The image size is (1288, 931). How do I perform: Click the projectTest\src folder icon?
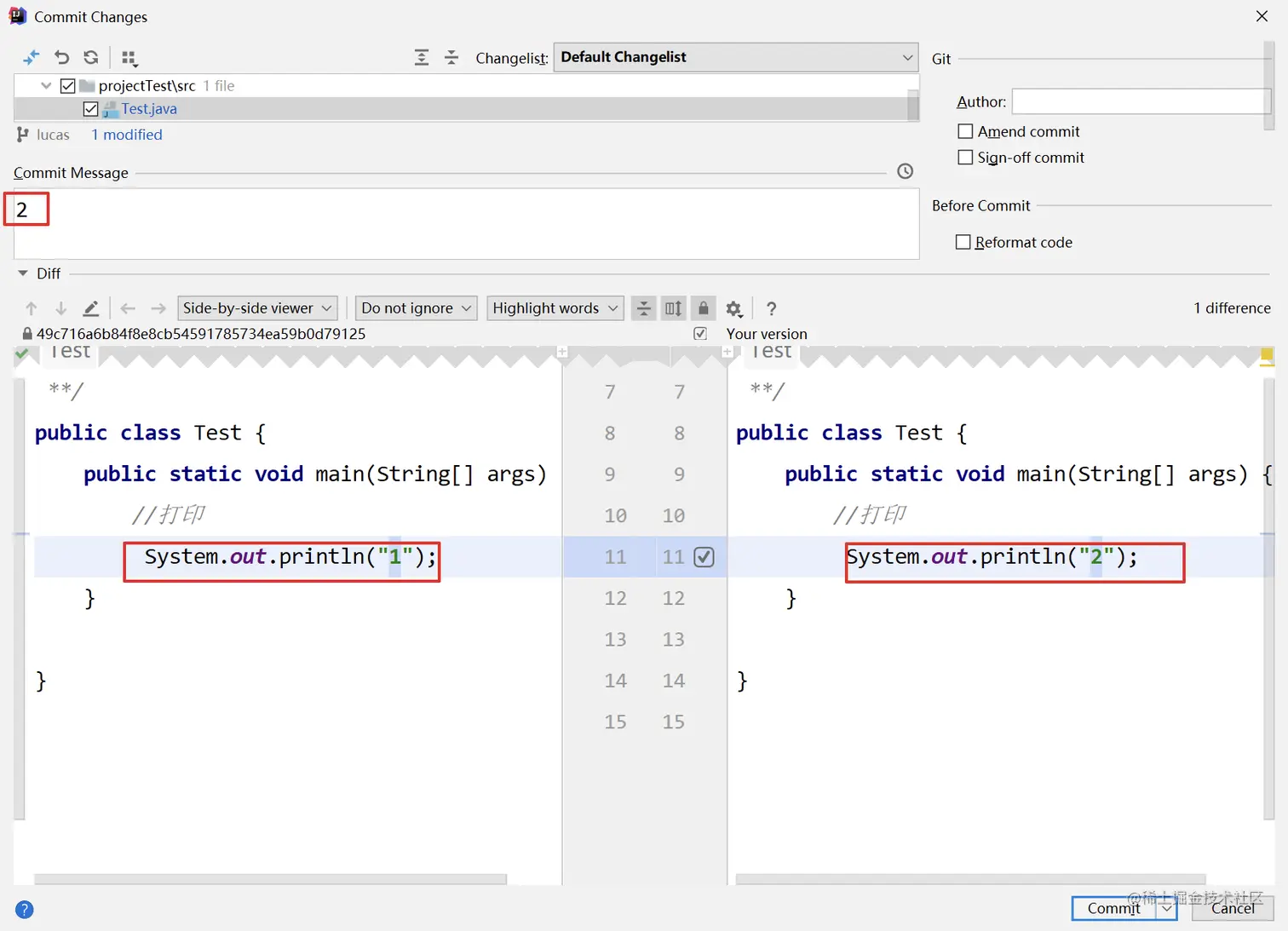coord(87,86)
